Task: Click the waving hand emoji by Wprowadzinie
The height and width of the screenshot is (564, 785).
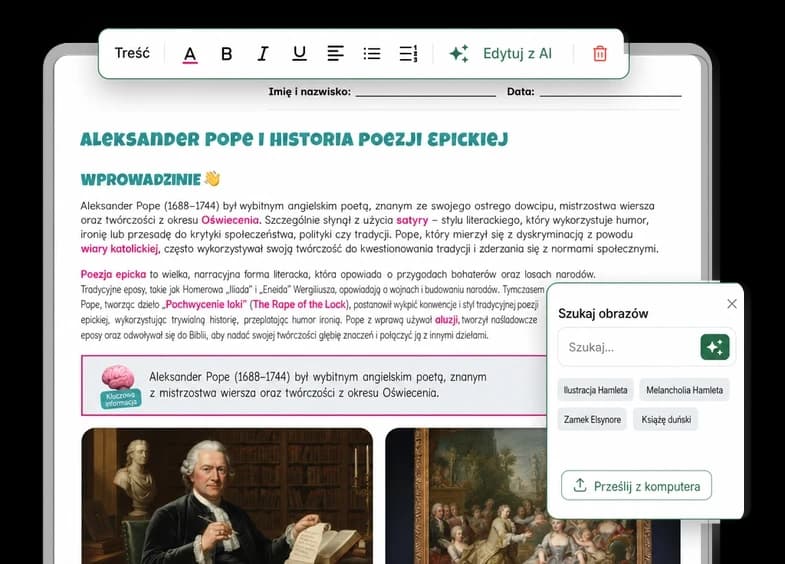Action: click(212, 179)
